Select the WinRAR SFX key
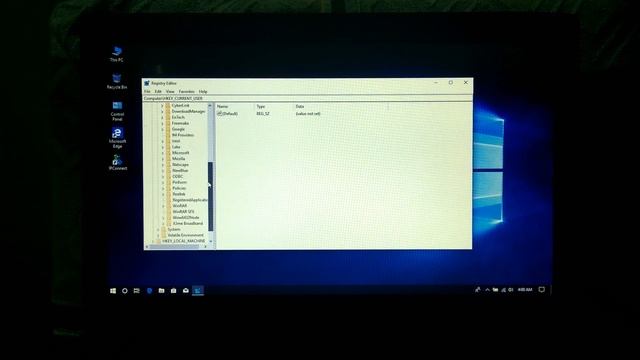Screen dimensions: 640x360 tap(183, 212)
